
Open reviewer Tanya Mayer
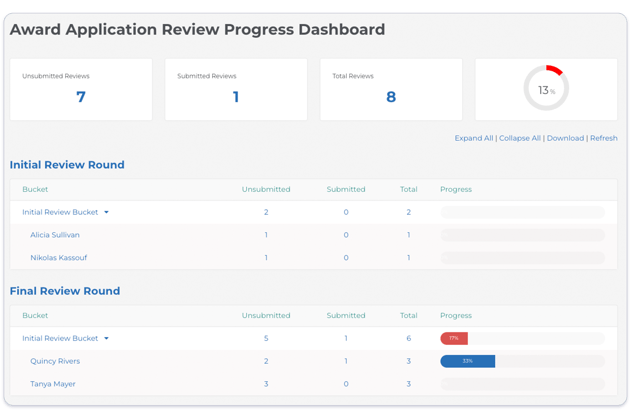[53, 384]
